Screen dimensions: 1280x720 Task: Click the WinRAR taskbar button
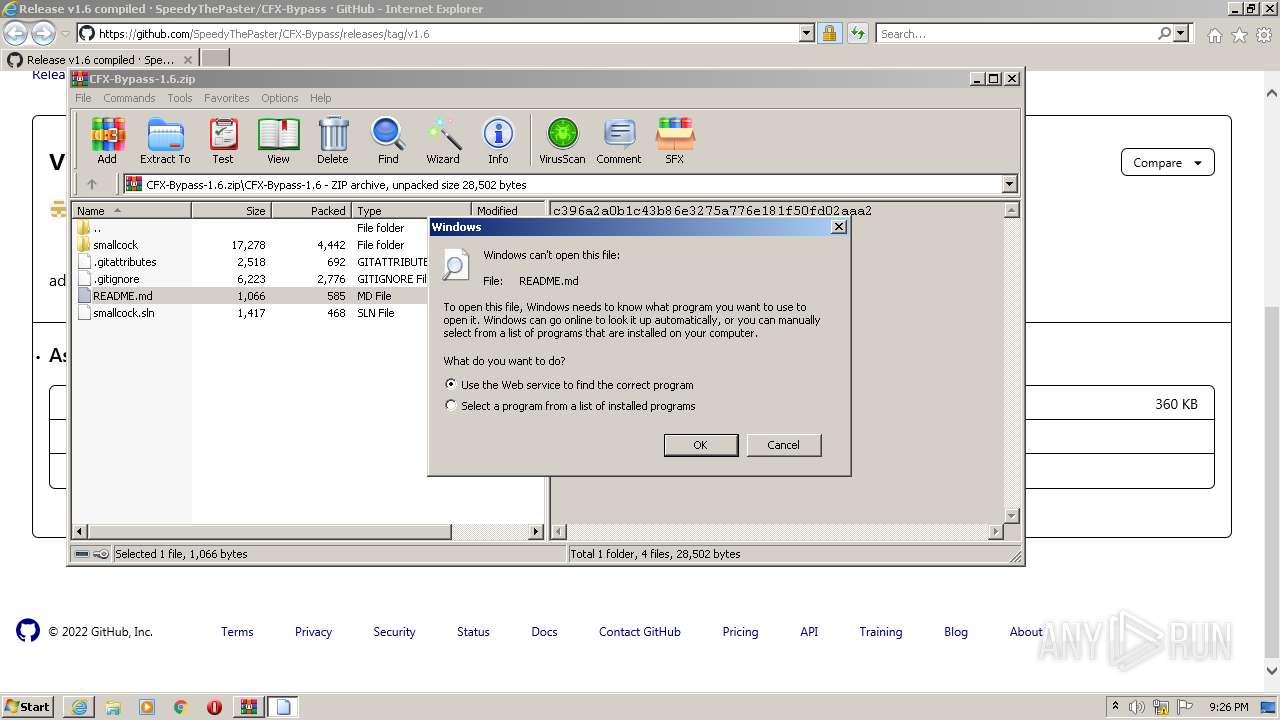pos(248,707)
